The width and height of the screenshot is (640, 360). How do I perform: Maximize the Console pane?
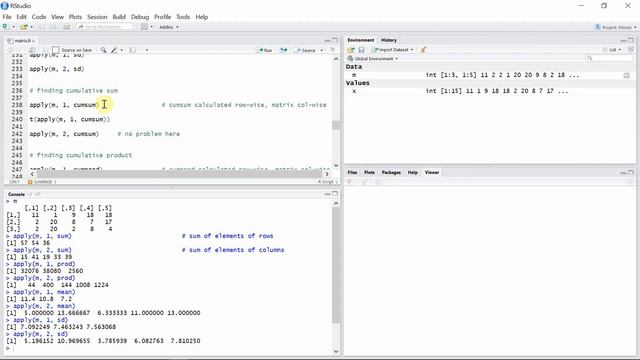pos(335,194)
